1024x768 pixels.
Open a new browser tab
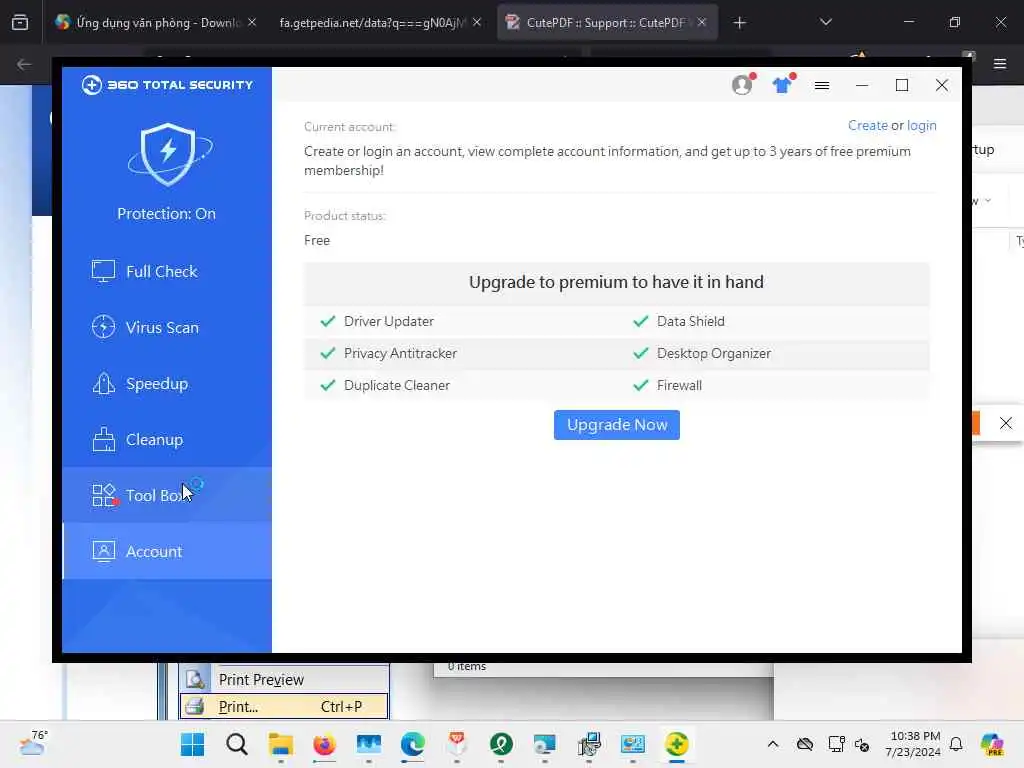click(x=739, y=23)
